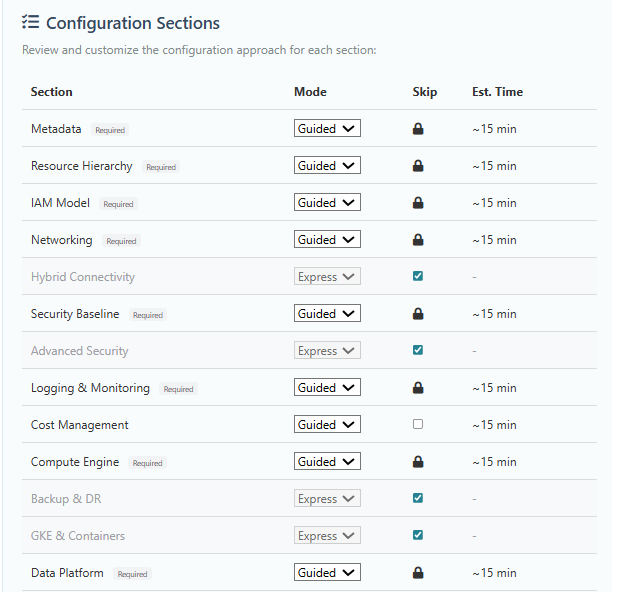Click the Compute Engine lock icon
The image size is (626, 592).
(x=418, y=462)
